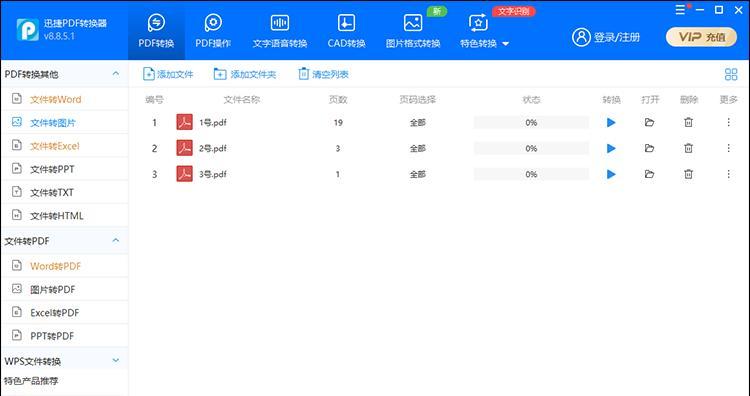
Task: Change page selection 全部 for 1号.pdf
Action: 418,122
